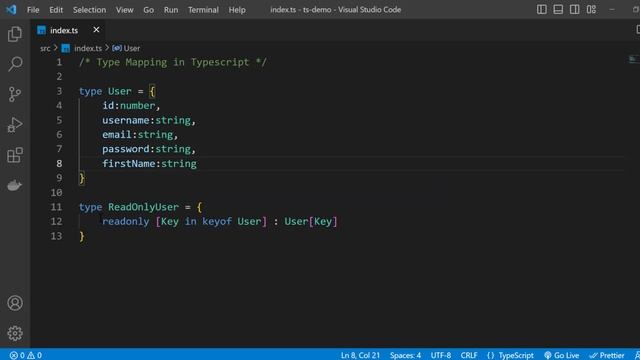
Task: Click 'User' type name on line 3
Action: click(120, 91)
